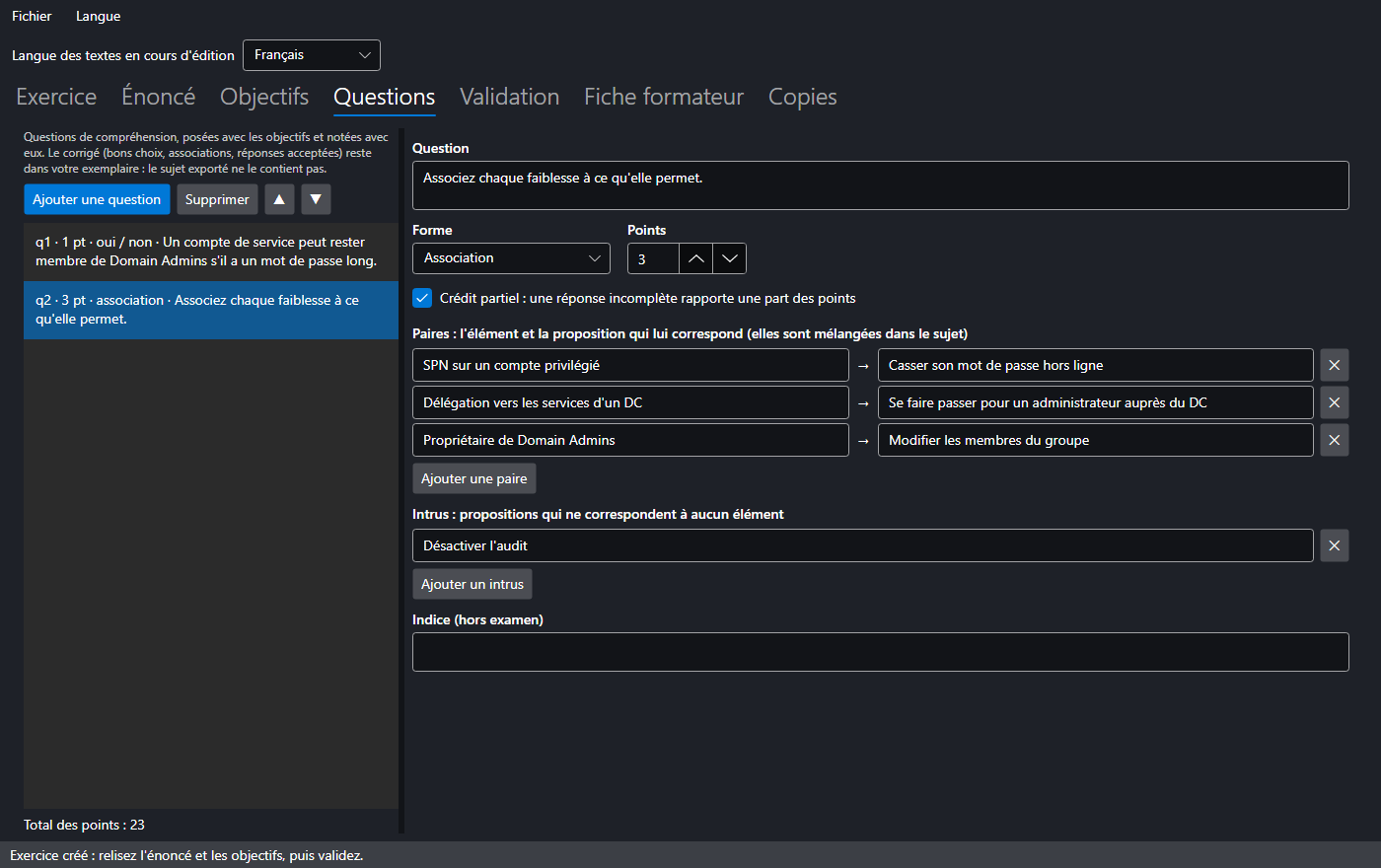Remove the 'Propriétaire de Domain Admins' pair
1381x868 pixels.
pyautogui.click(x=1334, y=440)
